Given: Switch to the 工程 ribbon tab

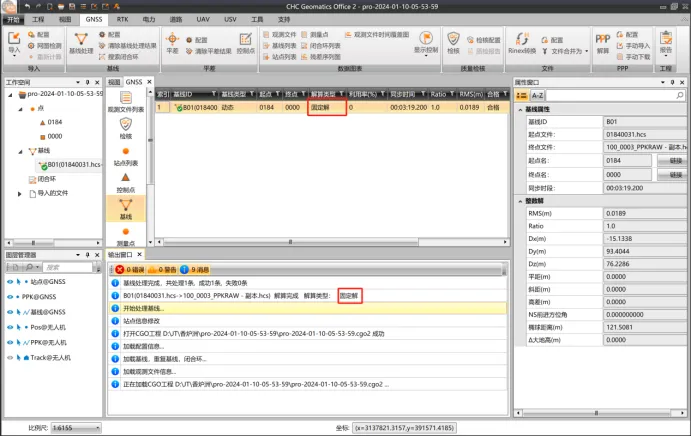Looking at the screenshot, I should pyautogui.click(x=38, y=19).
